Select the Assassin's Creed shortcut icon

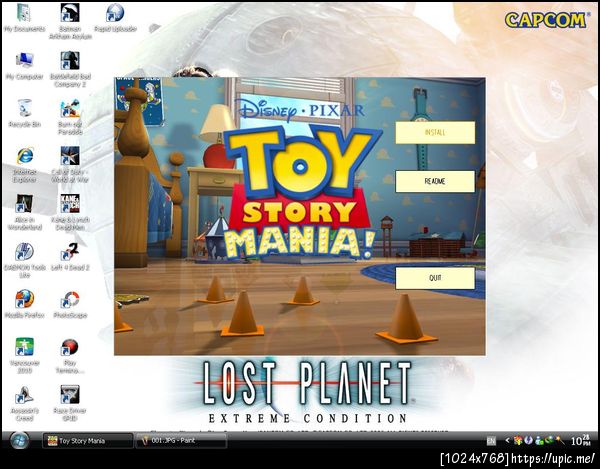click(24, 402)
